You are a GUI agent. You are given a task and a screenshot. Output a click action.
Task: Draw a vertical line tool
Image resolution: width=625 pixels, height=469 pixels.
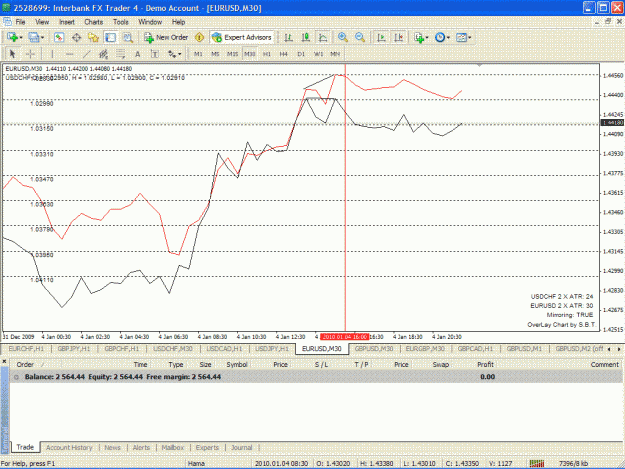click(52, 54)
